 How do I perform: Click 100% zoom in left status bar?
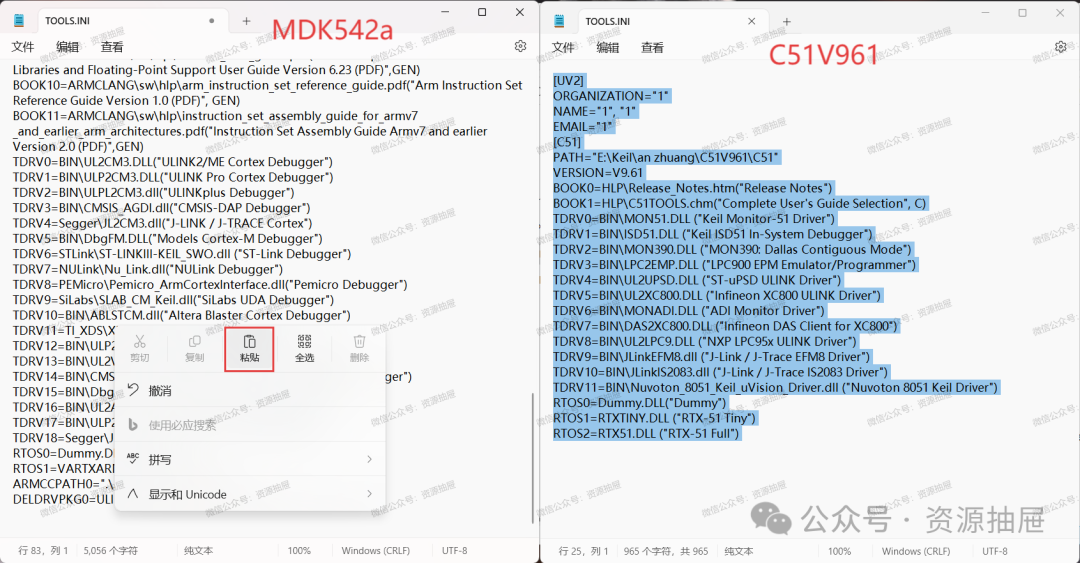tap(299, 551)
